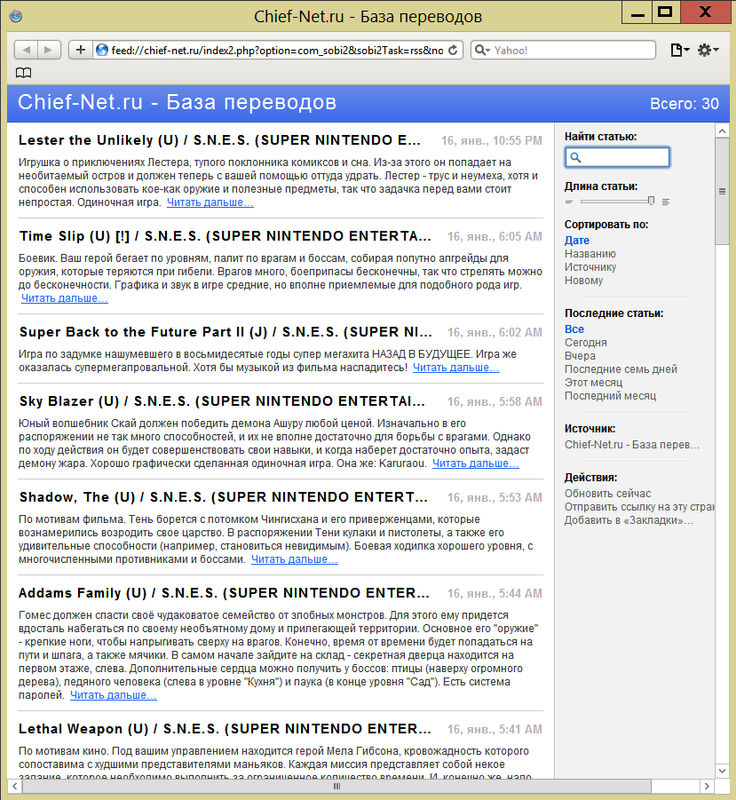This screenshot has width=736, height=800.
Task: Filter to Последние семь дней
Action: [621, 369]
